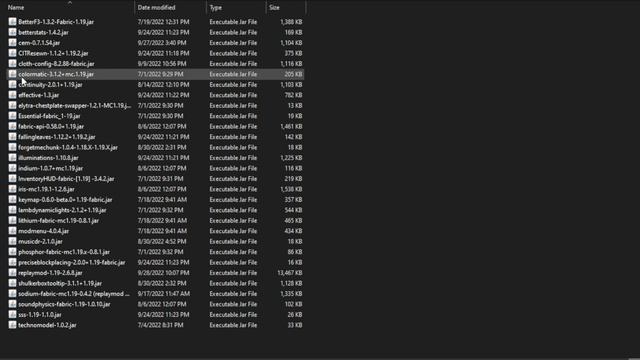The image size is (640, 360).
Task: Select the file continuity-2.0.1+1.19.jar
Action: [x=50, y=84]
